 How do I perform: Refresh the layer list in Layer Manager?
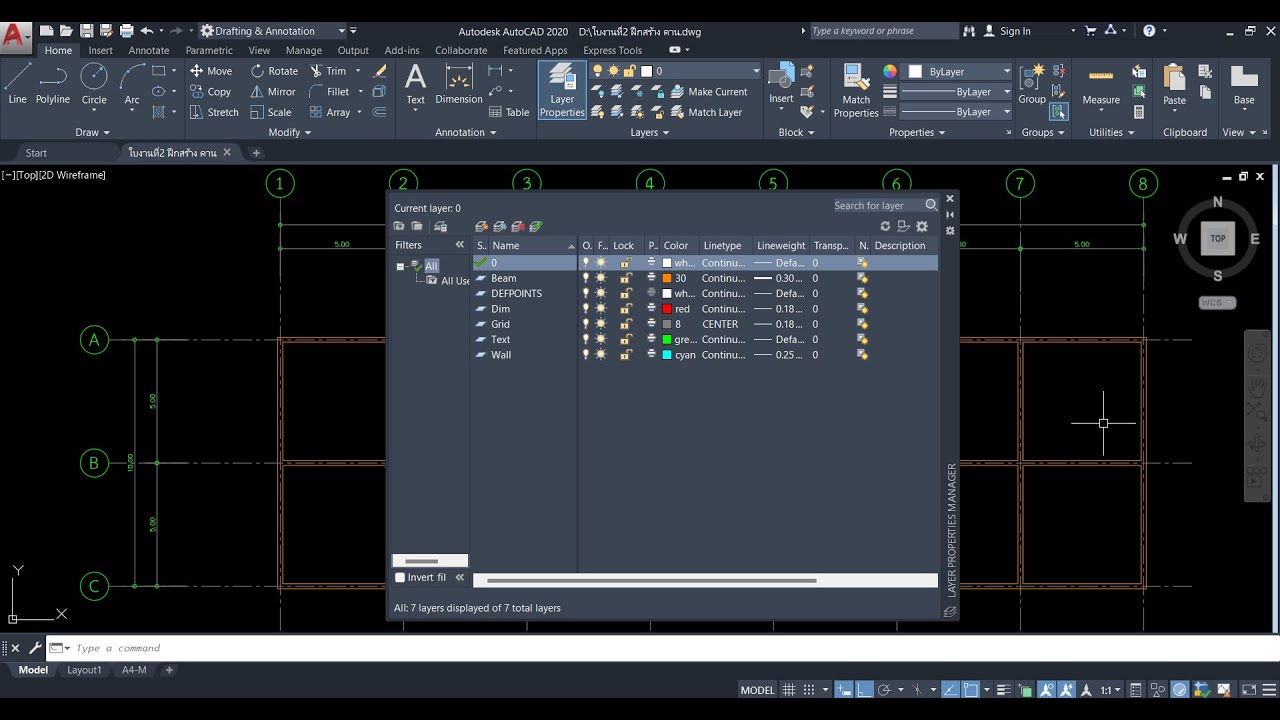pyautogui.click(x=885, y=227)
